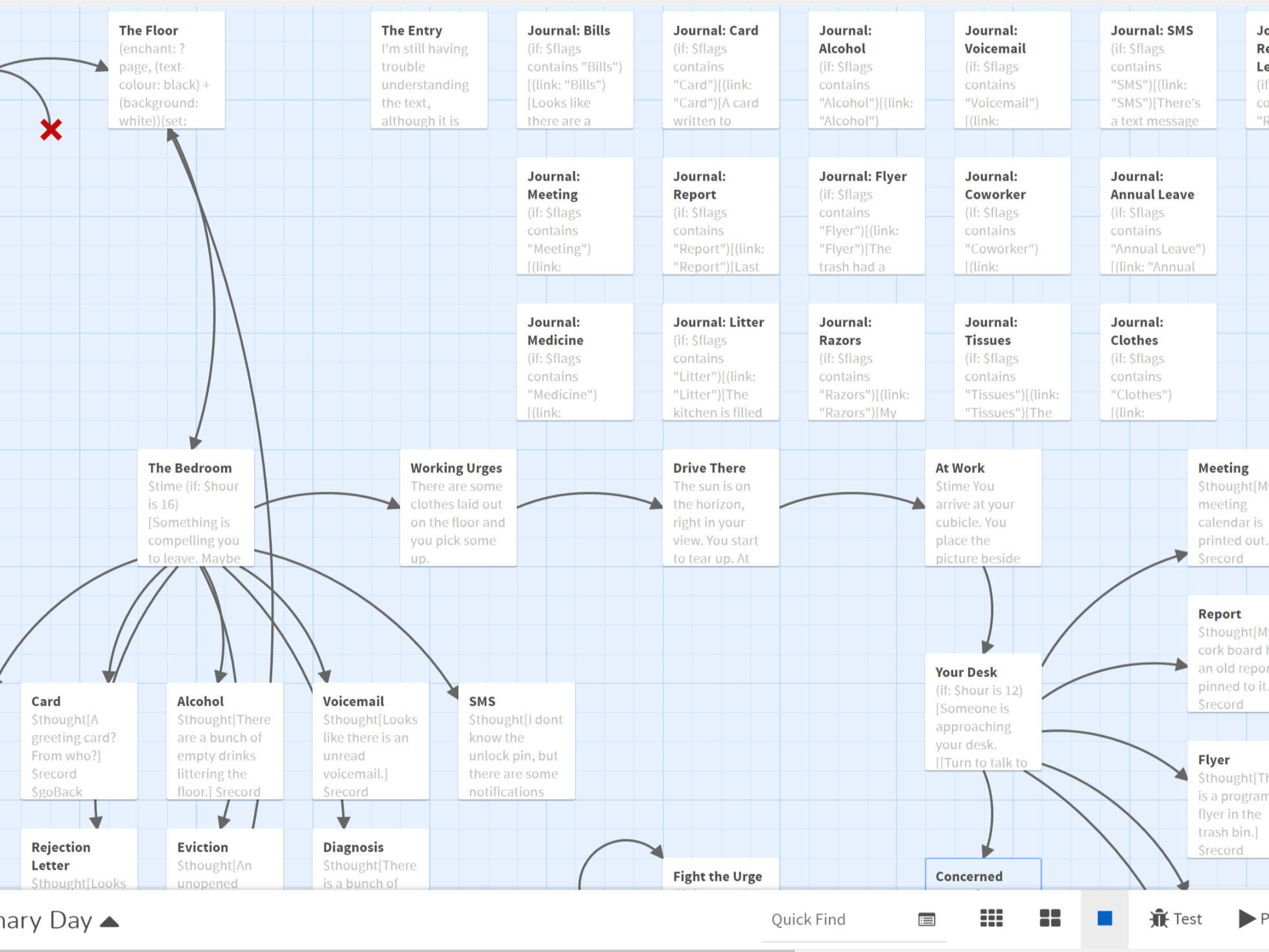Click the bug Test button
Screen dimensions: 1269x952
point(1175,919)
